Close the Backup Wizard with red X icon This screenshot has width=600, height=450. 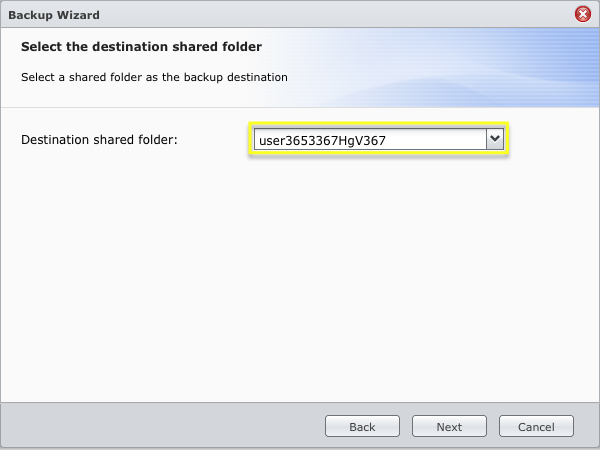tap(583, 15)
